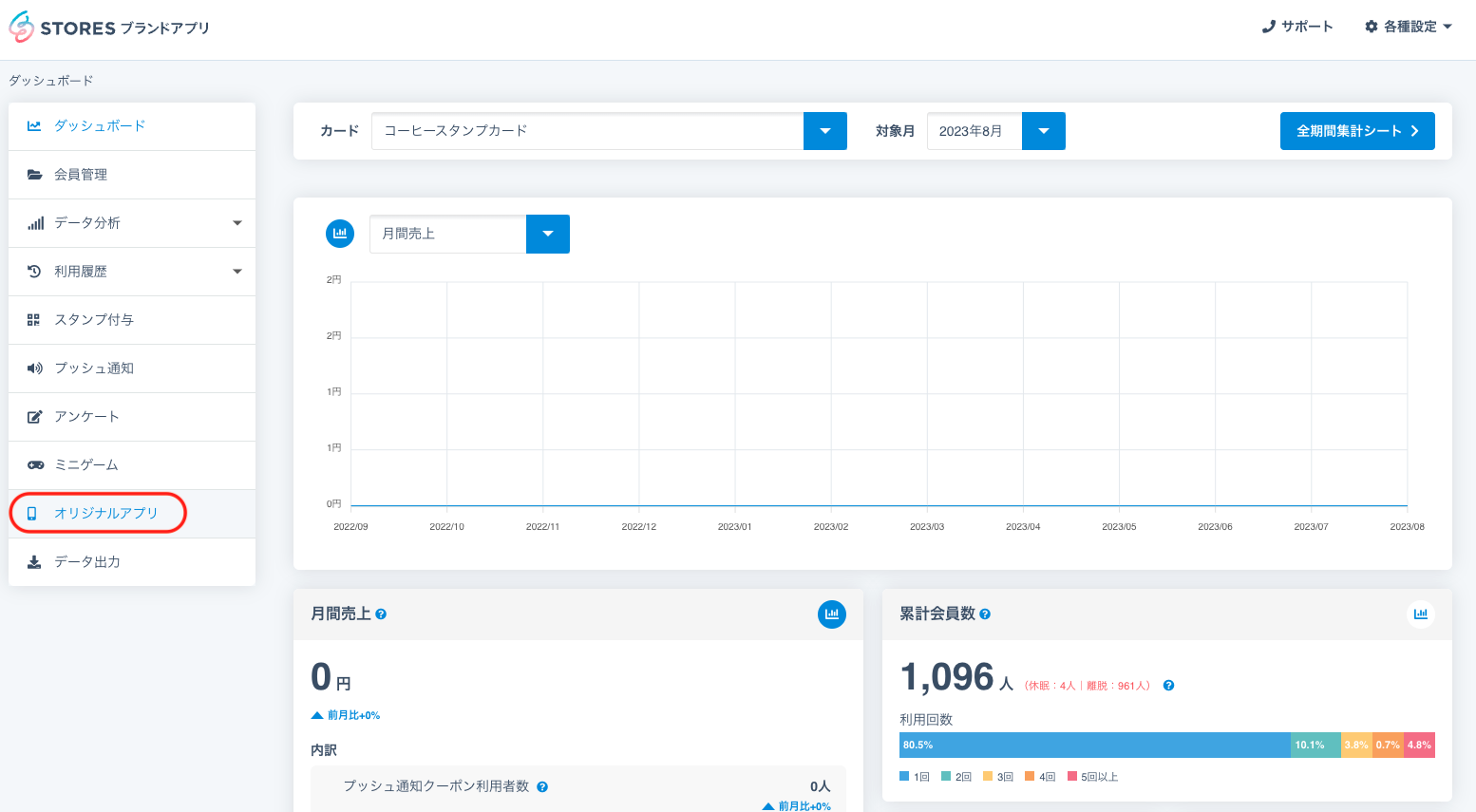Click the 5回以上 legend entry
Screen dimensions: 1476x812
coord(1092,777)
